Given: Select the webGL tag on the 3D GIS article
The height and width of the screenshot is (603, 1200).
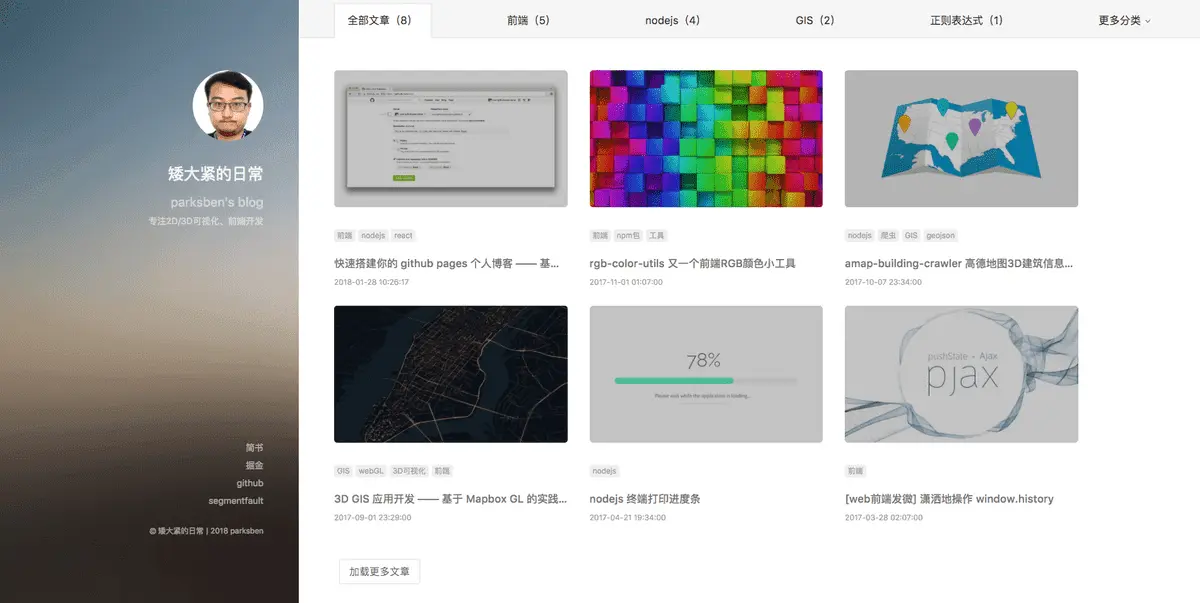Looking at the screenshot, I should tap(370, 470).
